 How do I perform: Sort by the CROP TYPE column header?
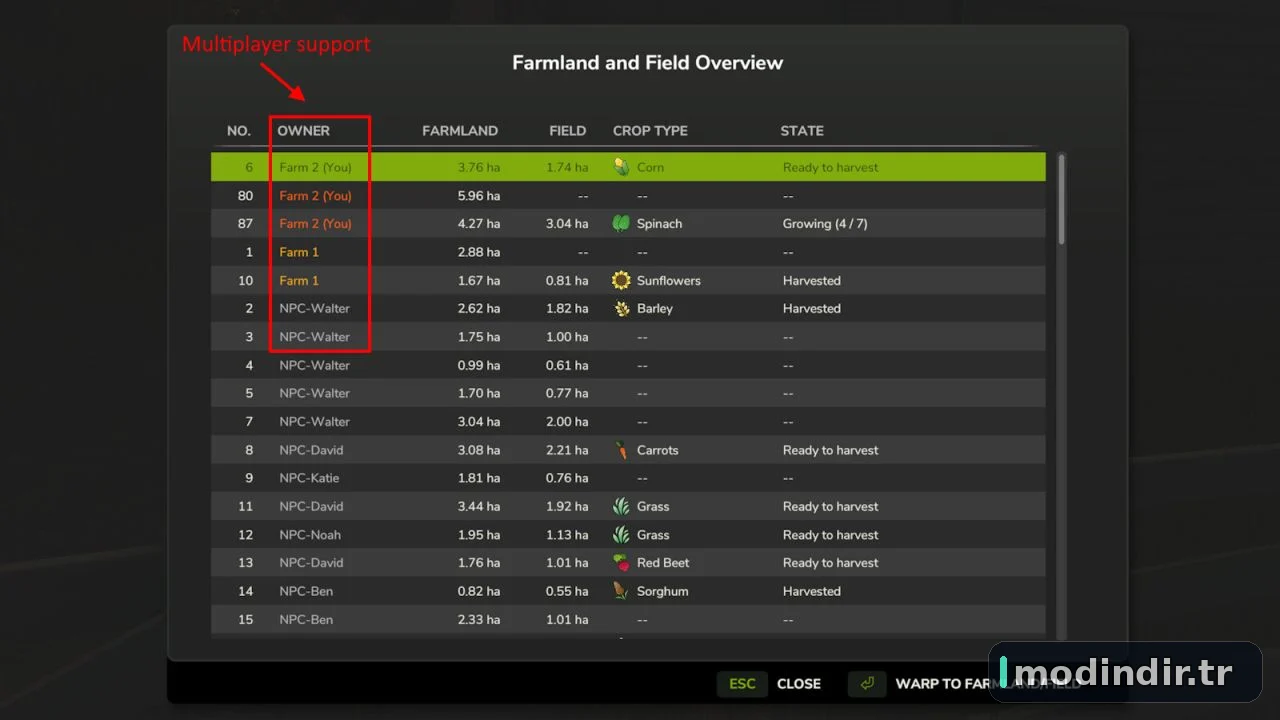[x=650, y=131]
